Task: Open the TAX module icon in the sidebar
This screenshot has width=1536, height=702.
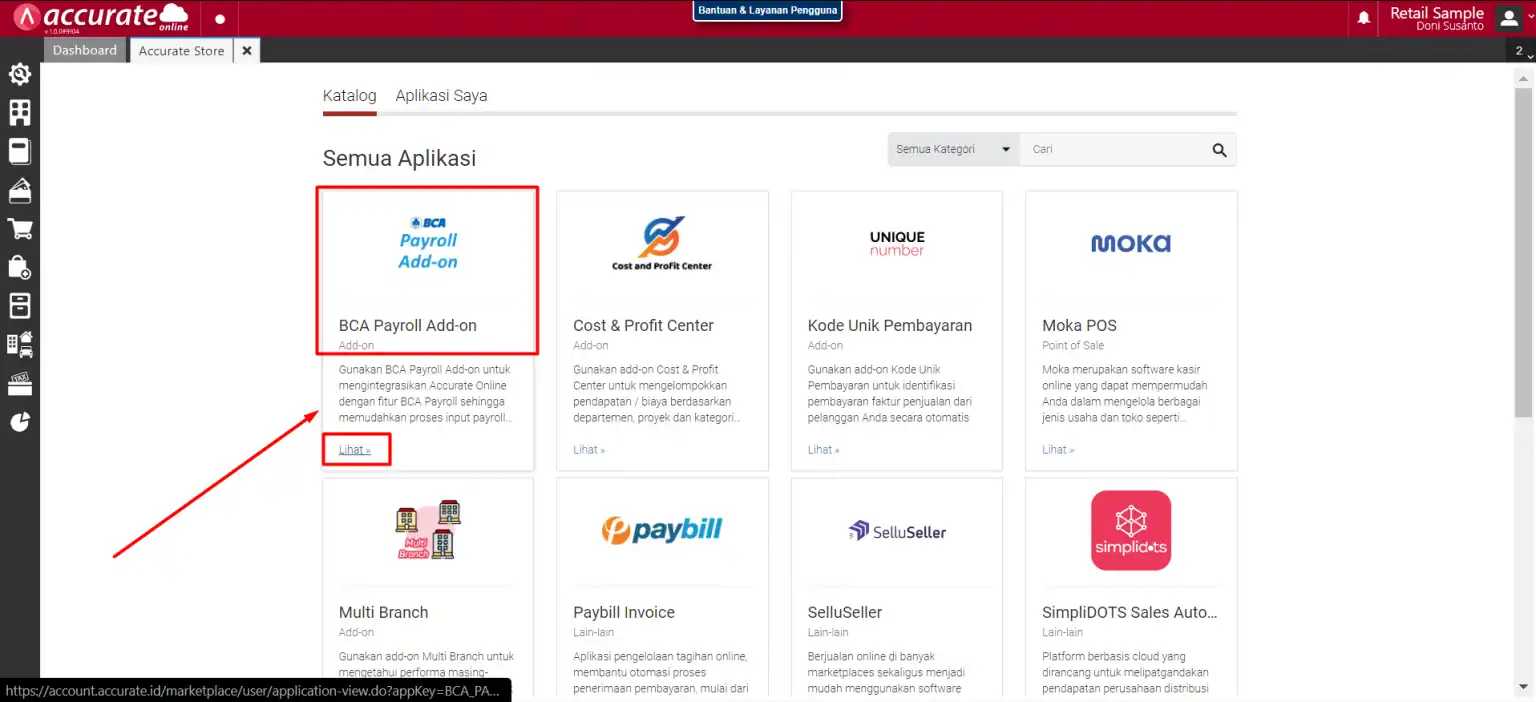Action: (20, 383)
